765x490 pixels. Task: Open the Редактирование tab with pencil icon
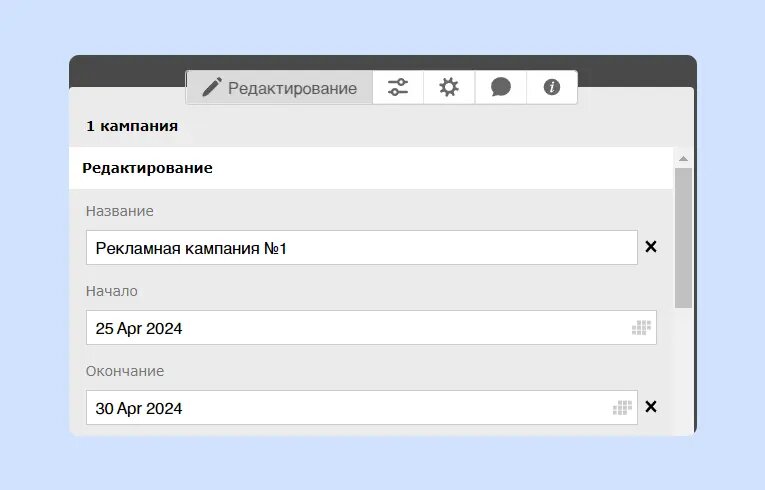280,88
